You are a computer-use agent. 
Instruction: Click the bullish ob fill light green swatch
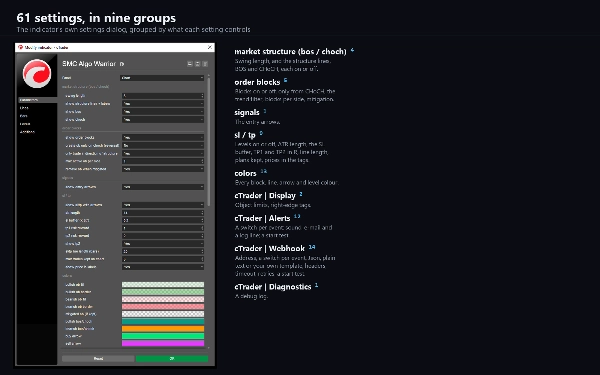pos(163,284)
